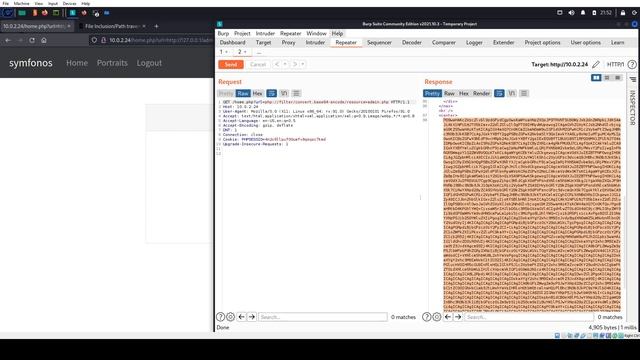Image resolution: width=640 pixels, height=360 pixels.
Task: Switch to the Decoder tab
Action: (x=411, y=42)
